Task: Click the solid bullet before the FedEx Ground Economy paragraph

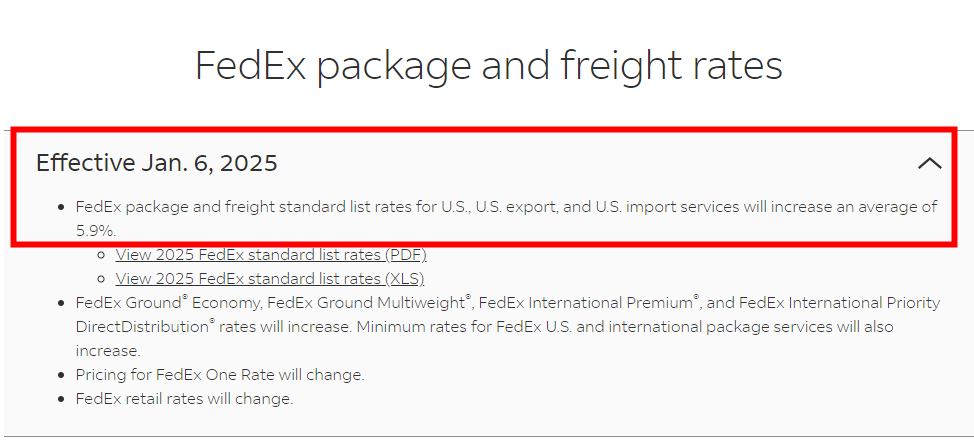Action: pos(61,303)
